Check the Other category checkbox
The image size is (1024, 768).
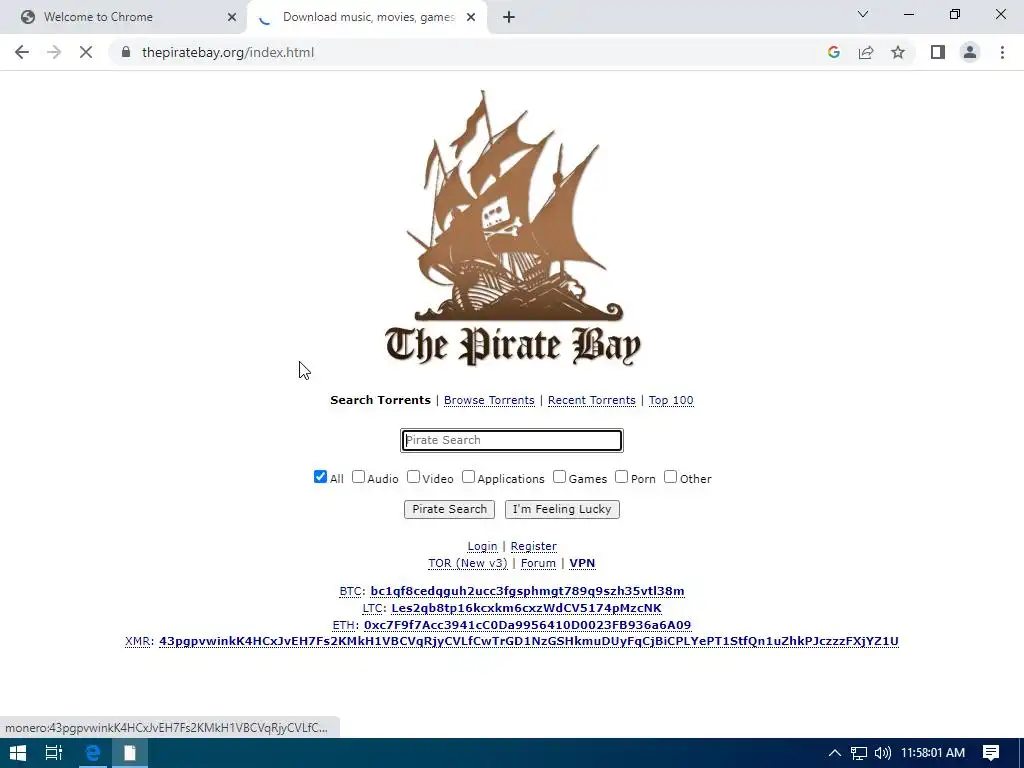tap(671, 477)
